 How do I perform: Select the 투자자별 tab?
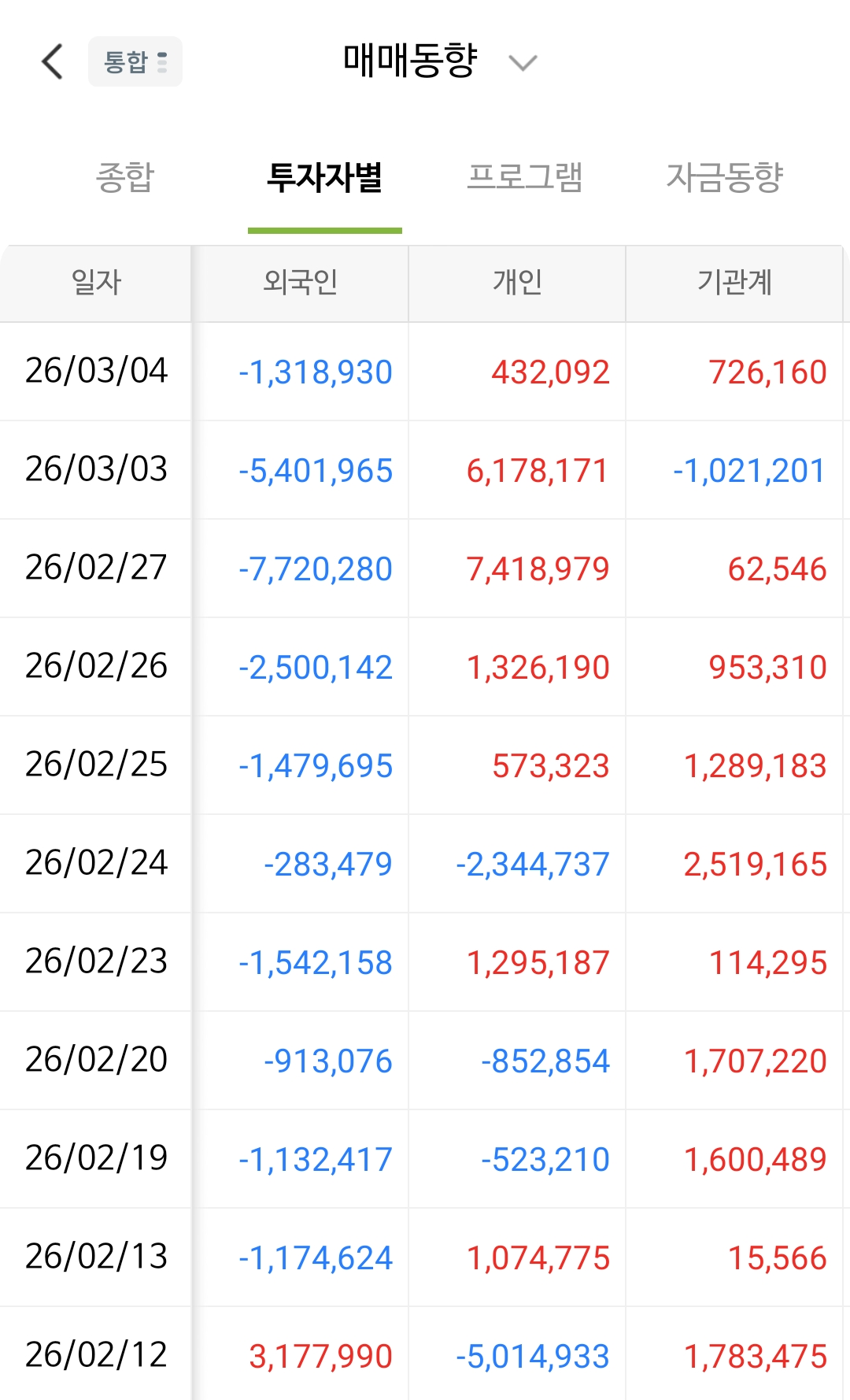325,177
